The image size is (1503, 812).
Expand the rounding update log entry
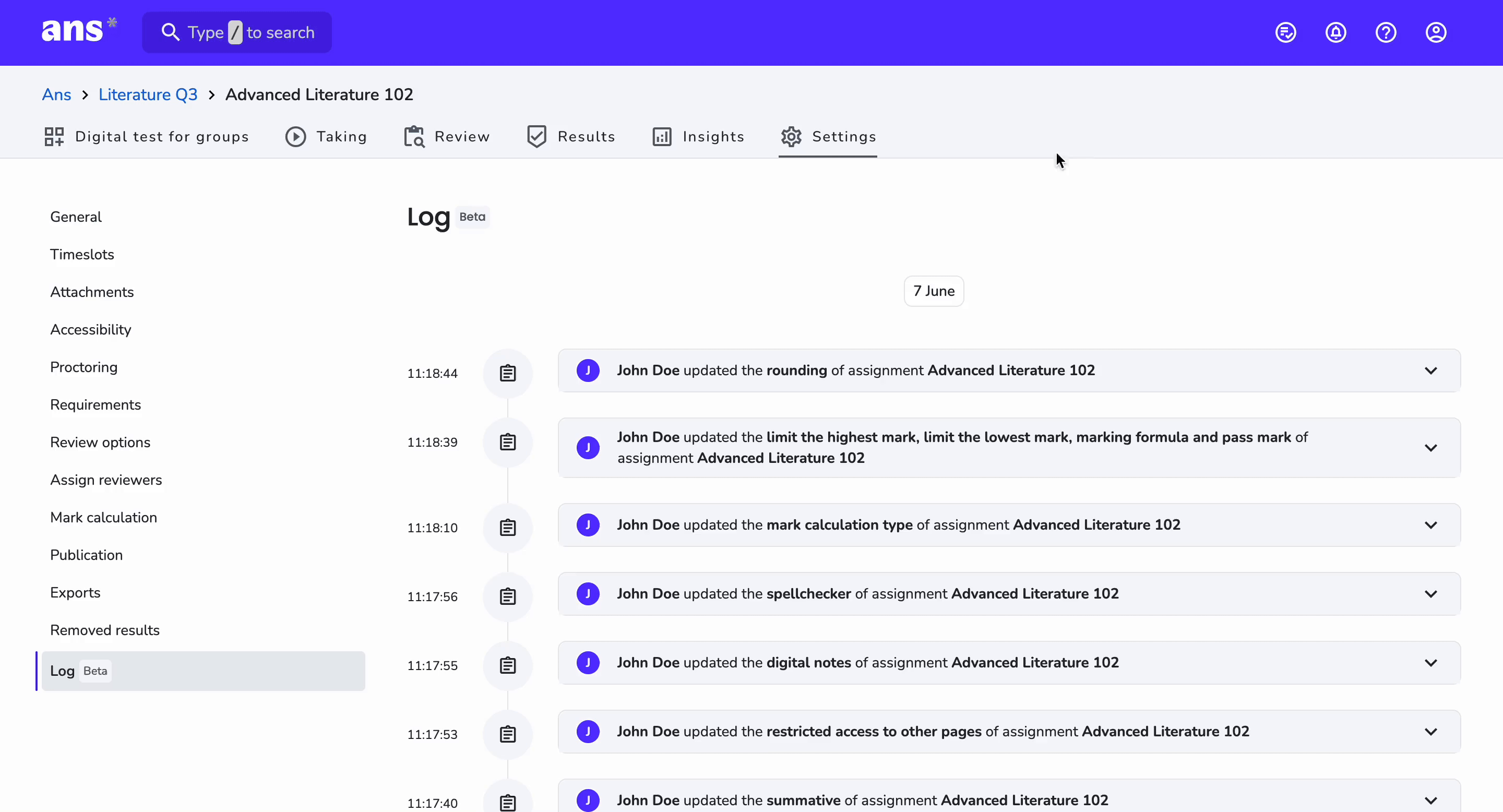coord(1430,371)
